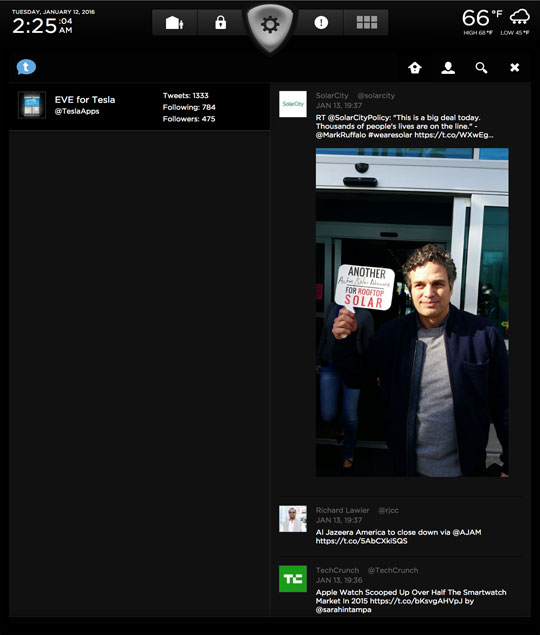
Task: Click the Richard Lawler author name
Action: click(x=342, y=510)
